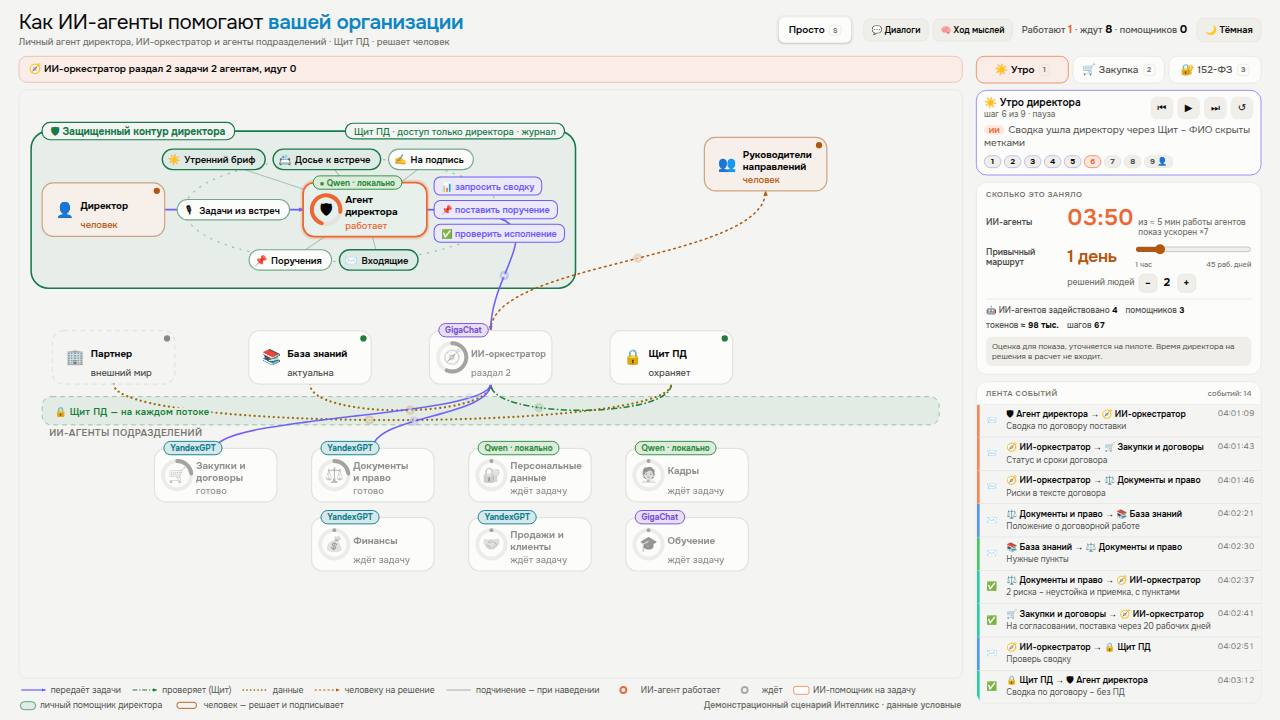Toggle the Ход мыслей view
The height and width of the screenshot is (720, 1280).
click(x=971, y=30)
